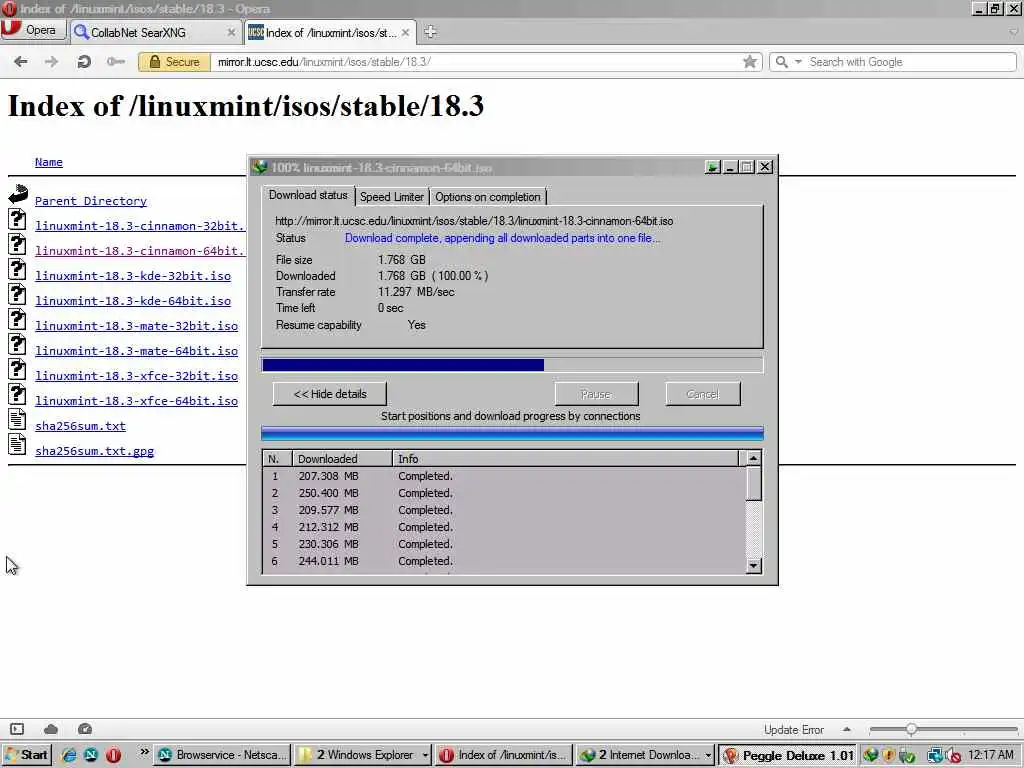Image resolution: width=1024 pixels, height=768 pixels.
Task: Open sha256sum.txt.gpg link
Action: (95, 451)
